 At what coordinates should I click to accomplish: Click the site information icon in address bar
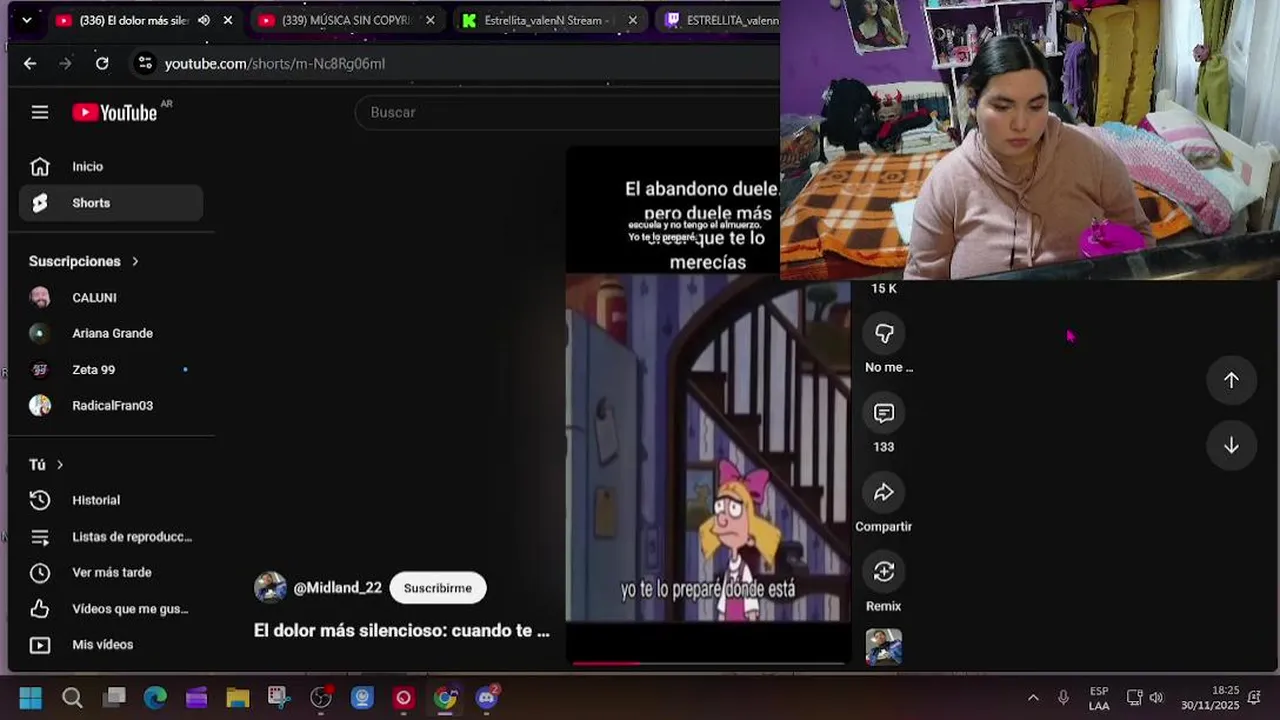pyautogui.click(x=145, y=63)
